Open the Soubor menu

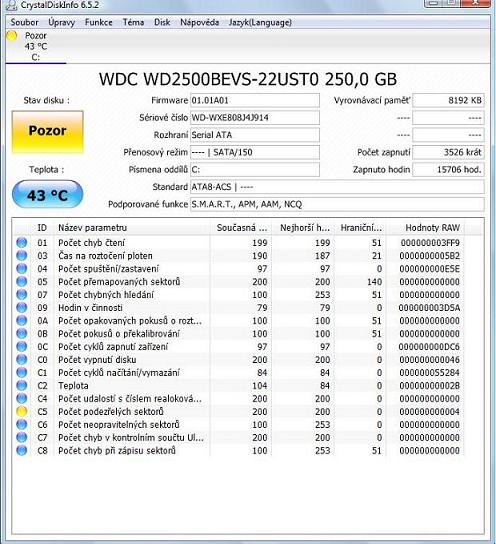point(24,23)
